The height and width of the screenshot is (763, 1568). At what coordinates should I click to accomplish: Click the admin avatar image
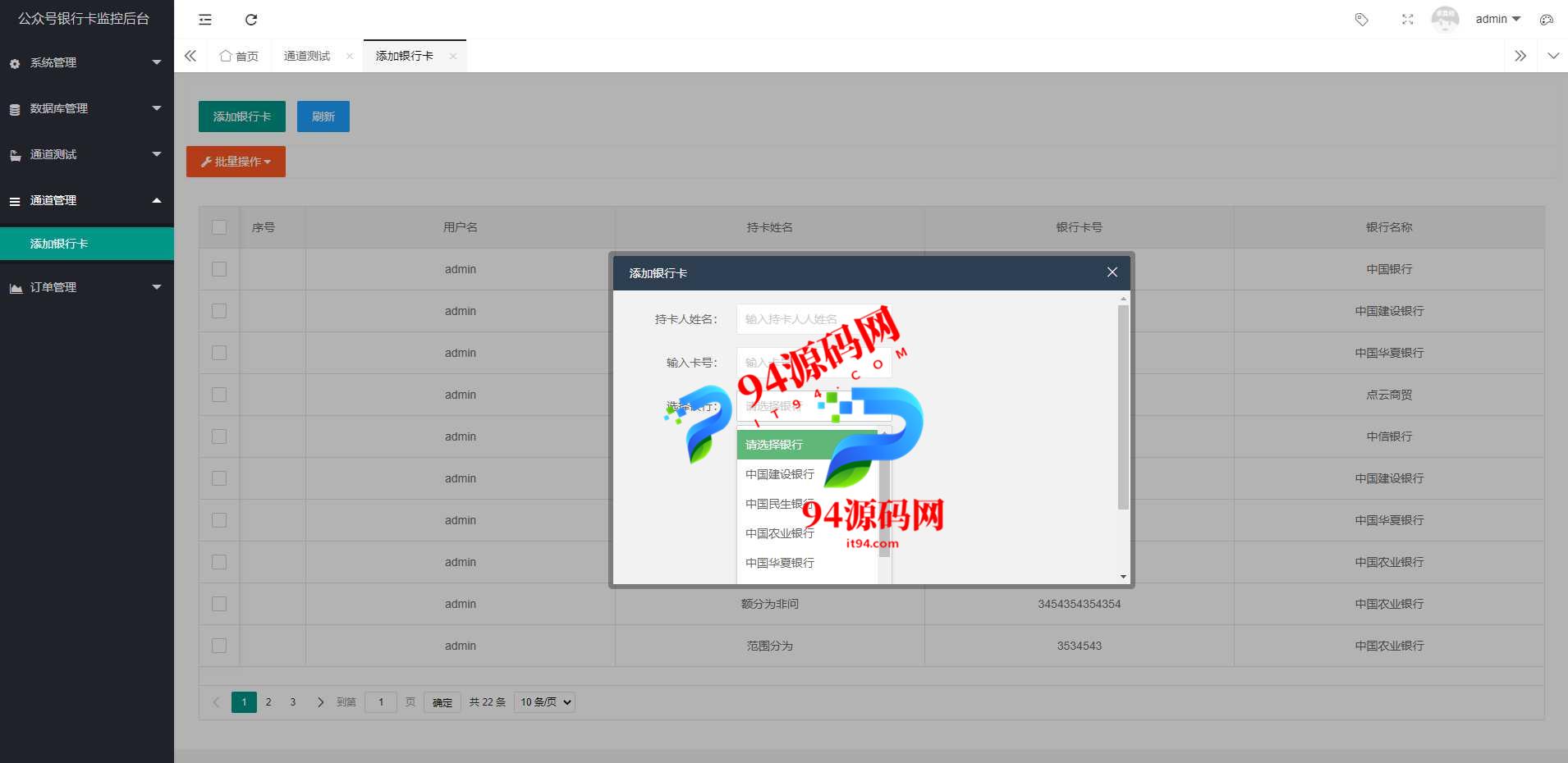[x=1445, y=19]
